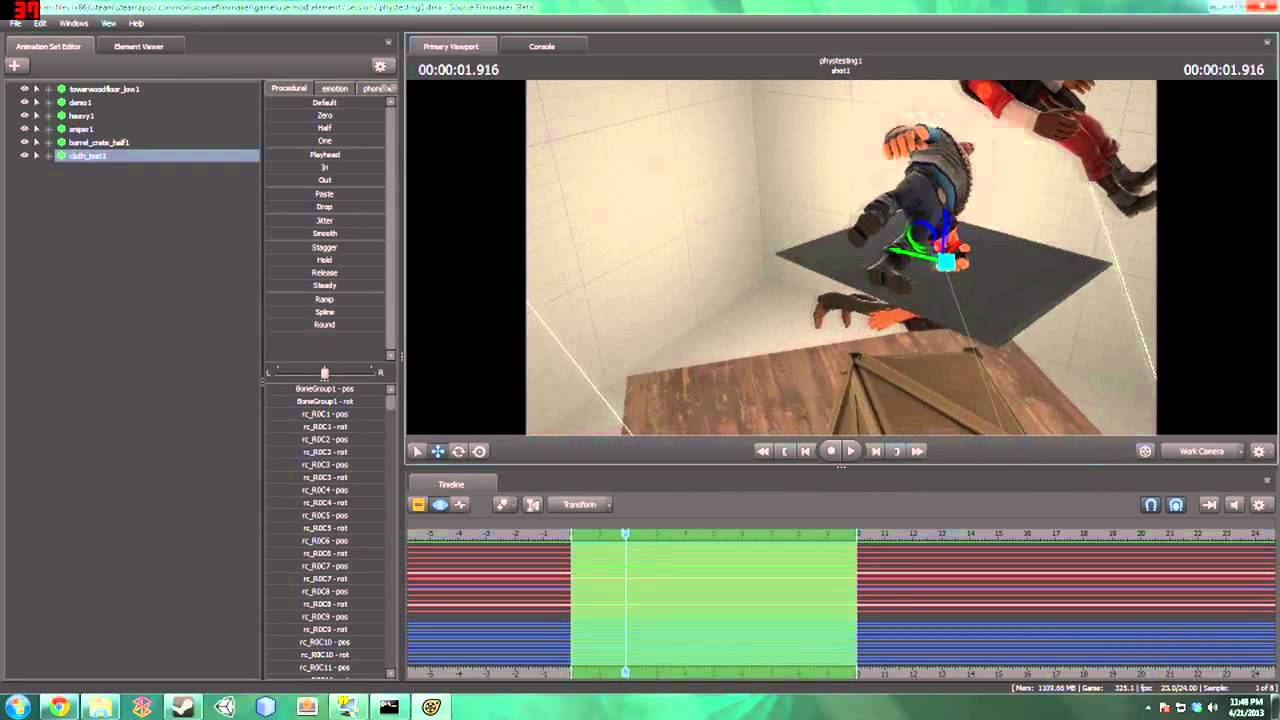
Task: Open the Windows menu
Action: 74,23
